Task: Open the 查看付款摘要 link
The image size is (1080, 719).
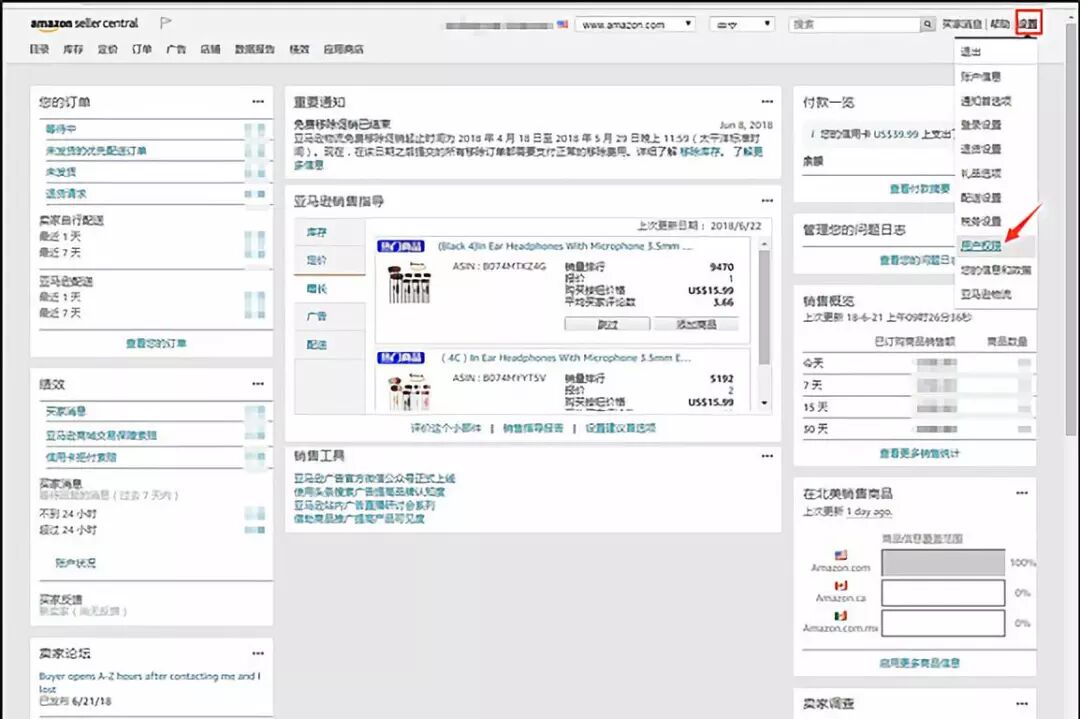Action: pos(919,189)
